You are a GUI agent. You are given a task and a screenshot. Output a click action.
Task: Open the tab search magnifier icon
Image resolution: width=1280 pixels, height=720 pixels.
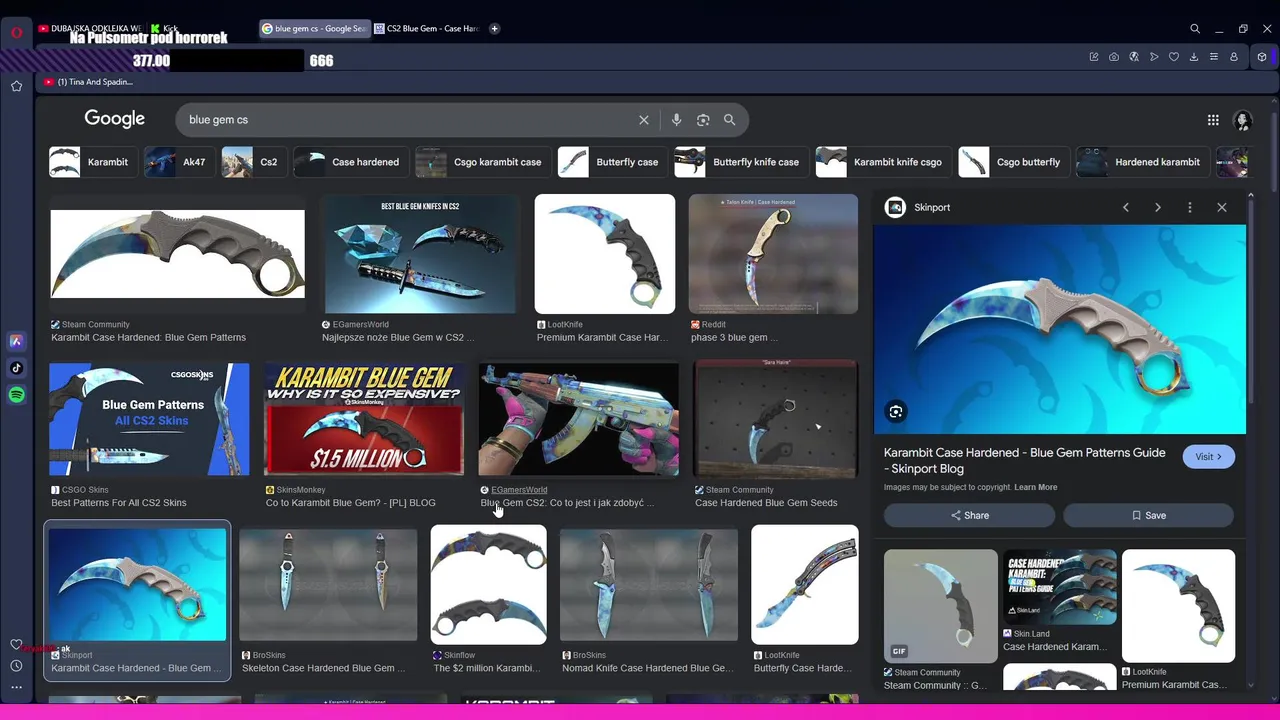click(1195, 29)
